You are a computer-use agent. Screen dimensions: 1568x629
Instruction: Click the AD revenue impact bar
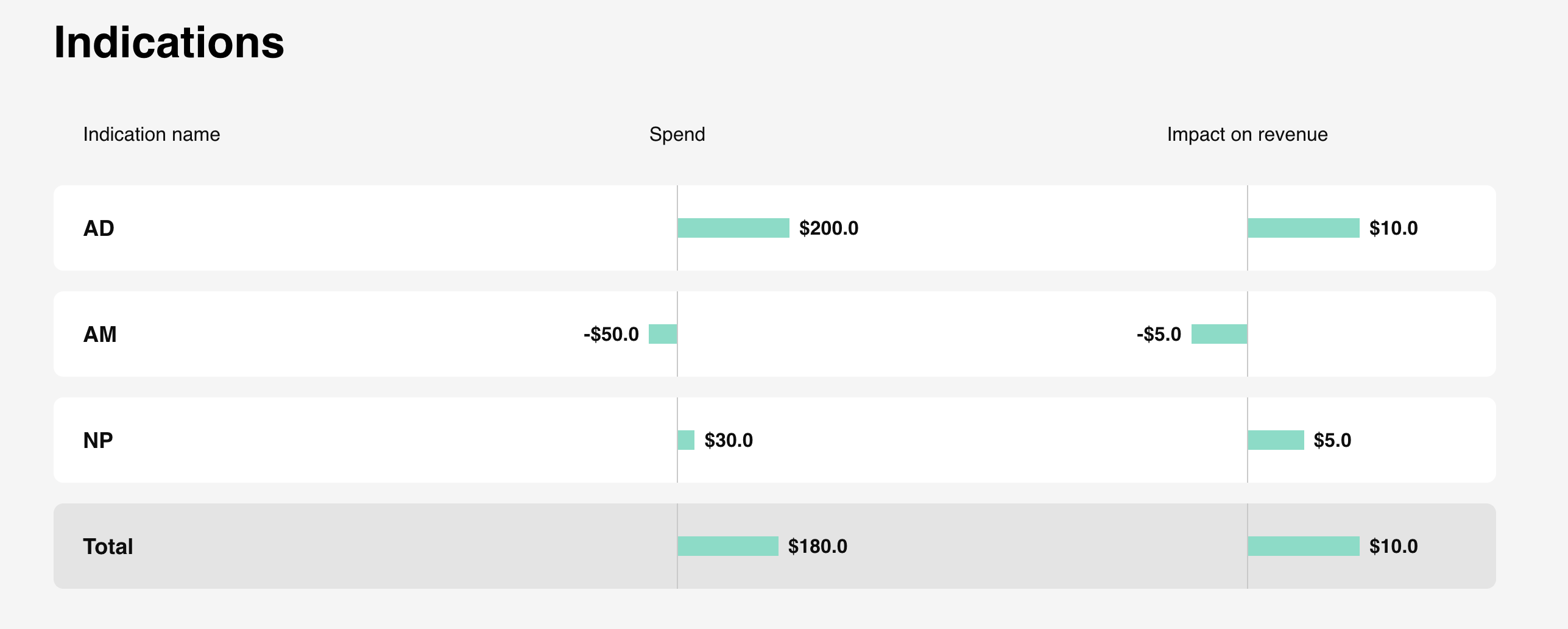1304,228
